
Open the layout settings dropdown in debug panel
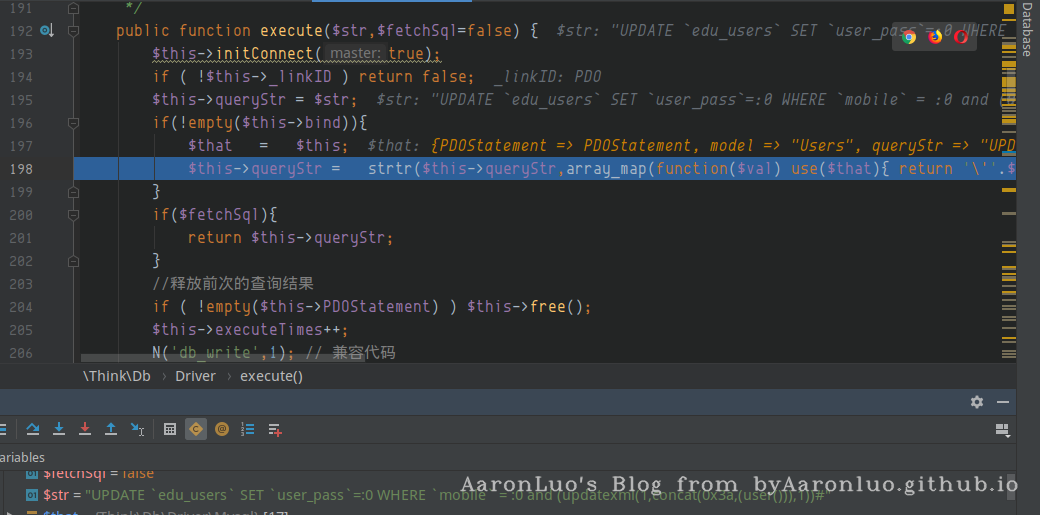point(1002,430)
